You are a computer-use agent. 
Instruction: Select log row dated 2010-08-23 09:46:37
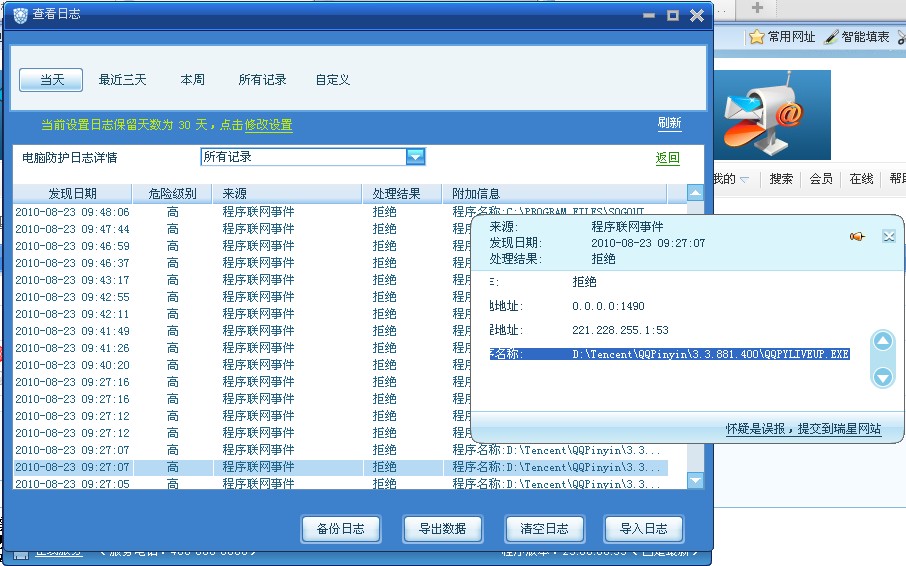[x=243, y=263]
